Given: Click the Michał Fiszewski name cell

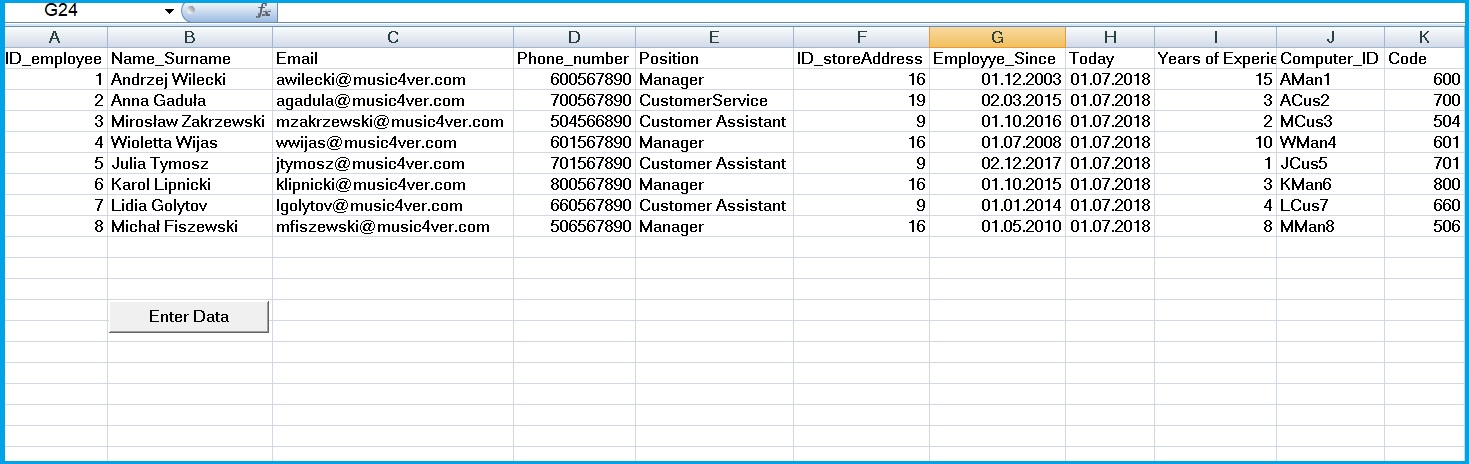Looking at the screenshot, I should coord(190,227).
